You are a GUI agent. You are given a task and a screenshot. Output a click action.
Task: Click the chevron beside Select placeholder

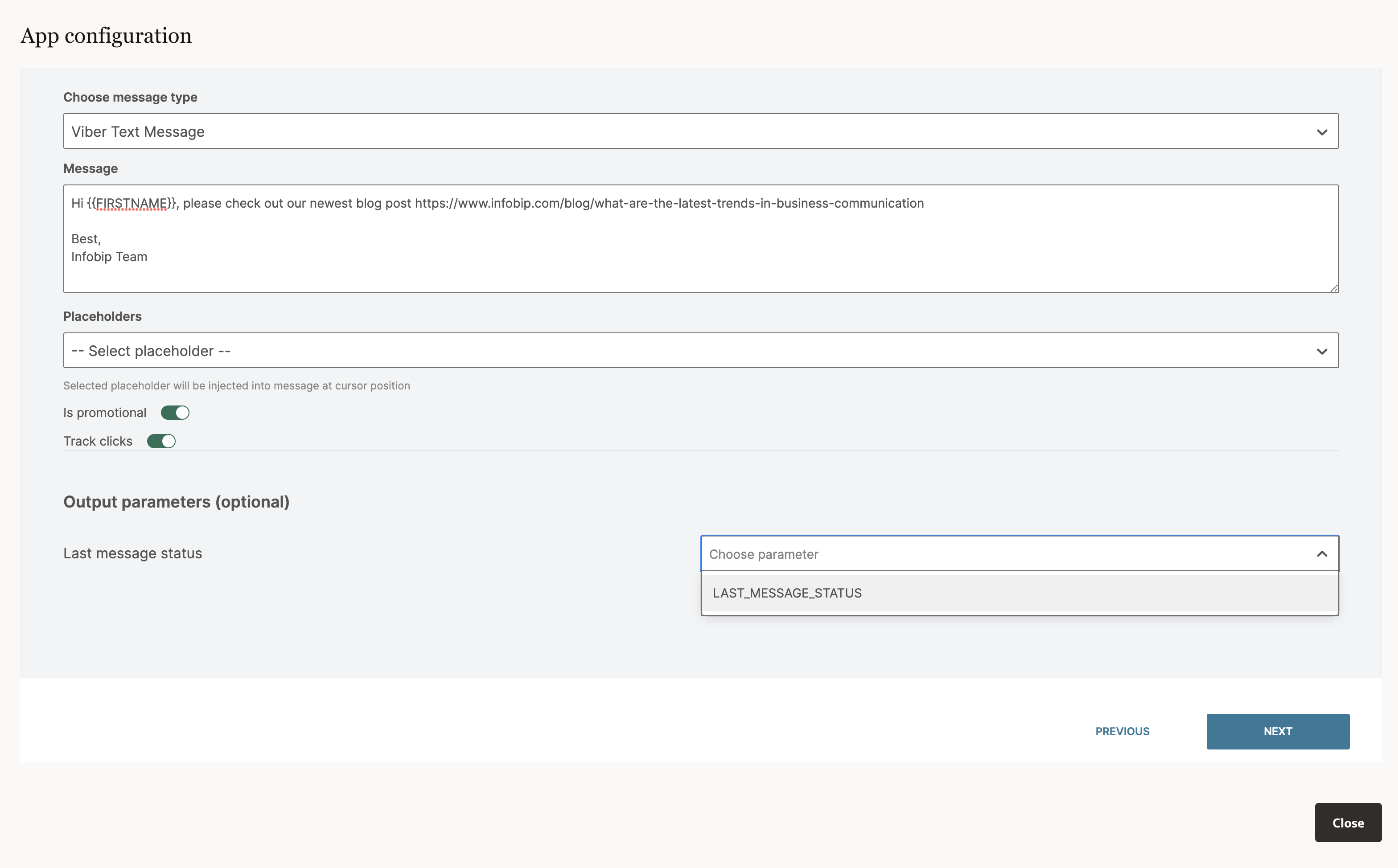click(1322, 350)
